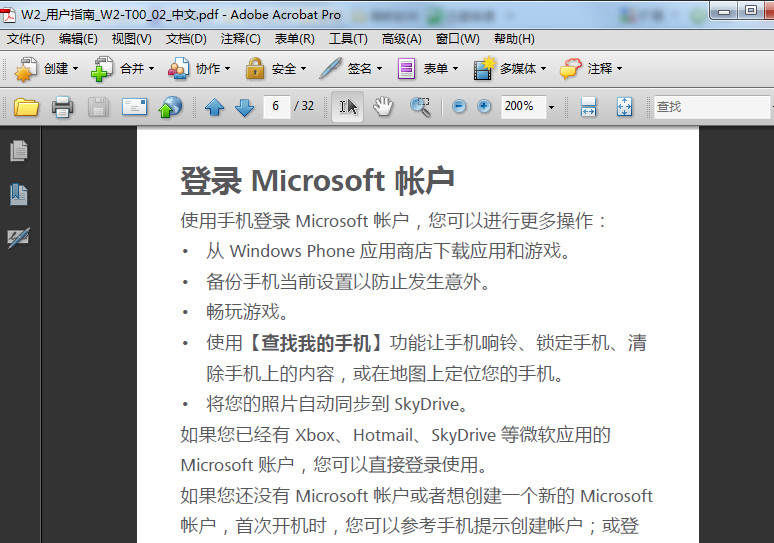Image resolution: width=774 pixels, height=543 pixels.
Task: Click the 合并 combine files icon
Action: (102, 69)
